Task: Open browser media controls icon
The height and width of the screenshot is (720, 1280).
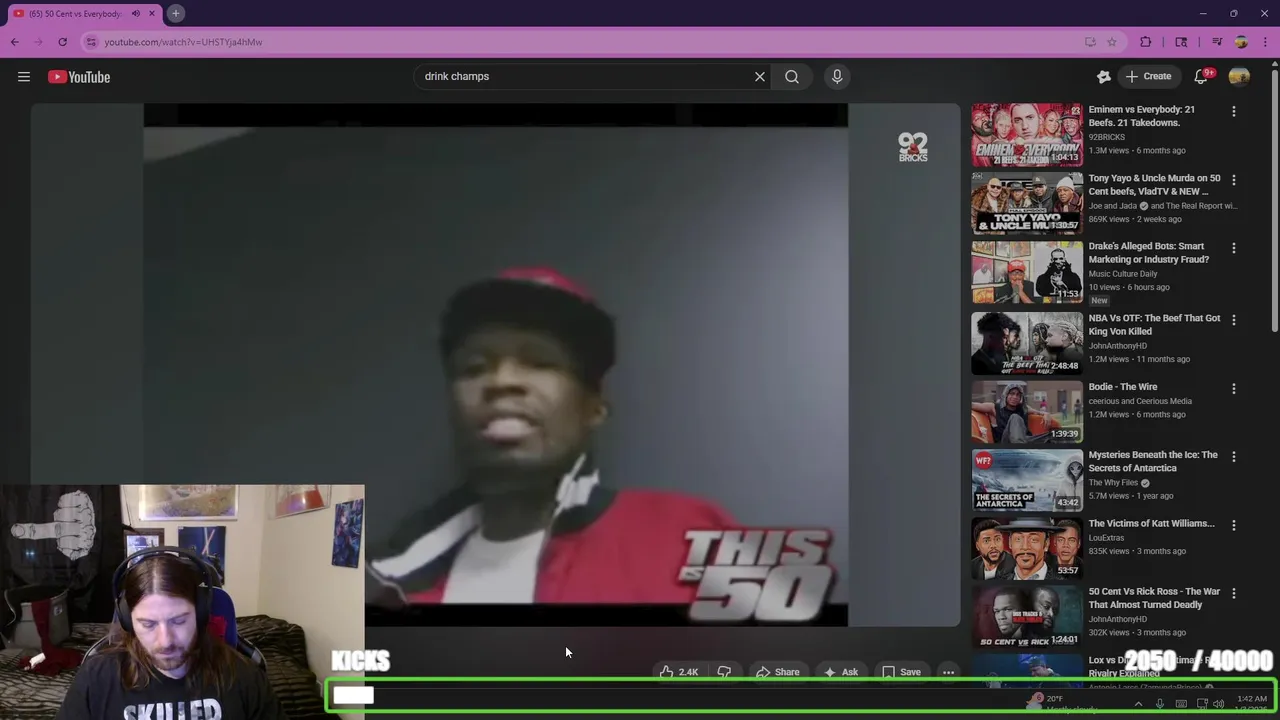Action: tap(1217, 42)
